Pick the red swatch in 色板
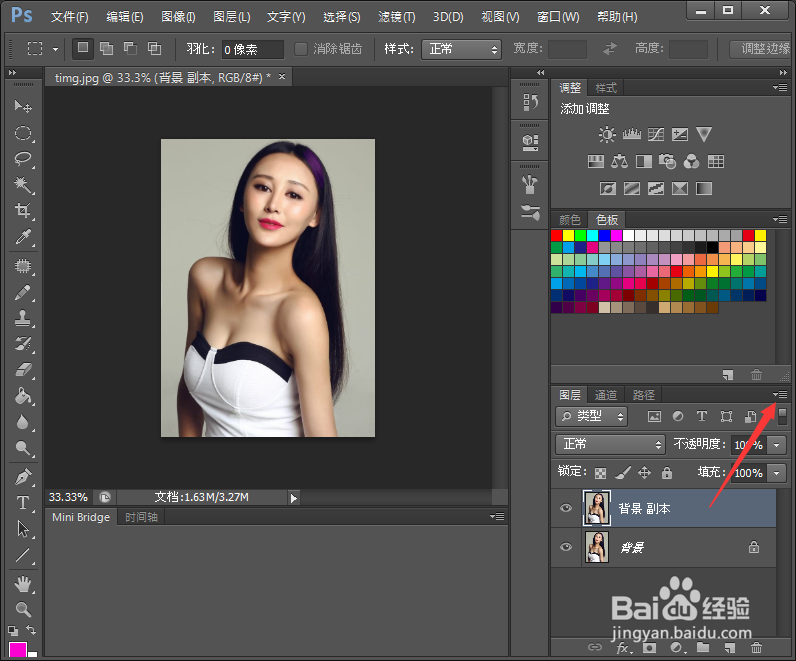The width and height of the screenshot is (796, 661). pos(556,235)
